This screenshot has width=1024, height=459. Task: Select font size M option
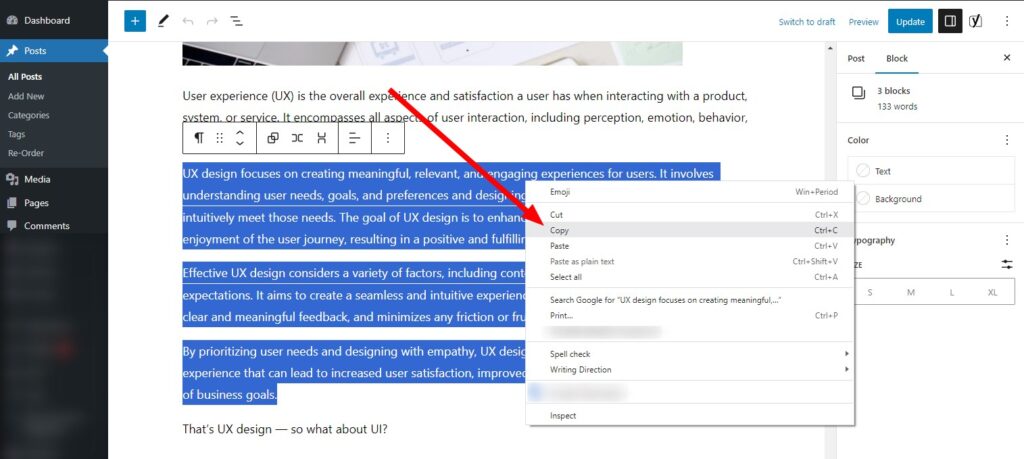910,292
